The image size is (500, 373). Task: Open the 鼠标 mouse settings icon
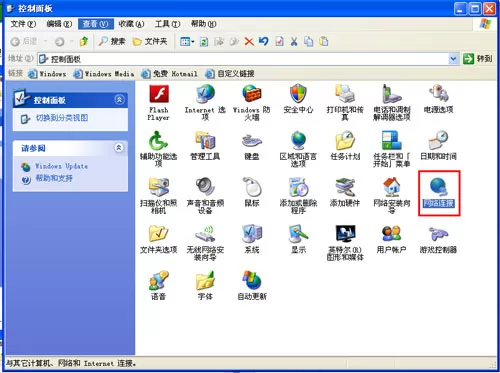coord(252,192)
